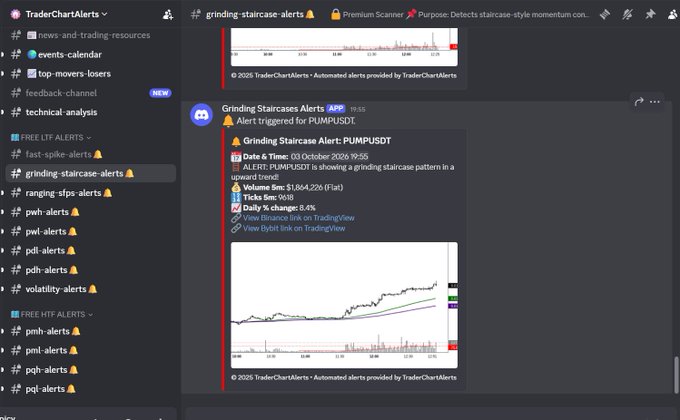Click the Grinding Staircases Alerts bot avatar

(202, 115)
